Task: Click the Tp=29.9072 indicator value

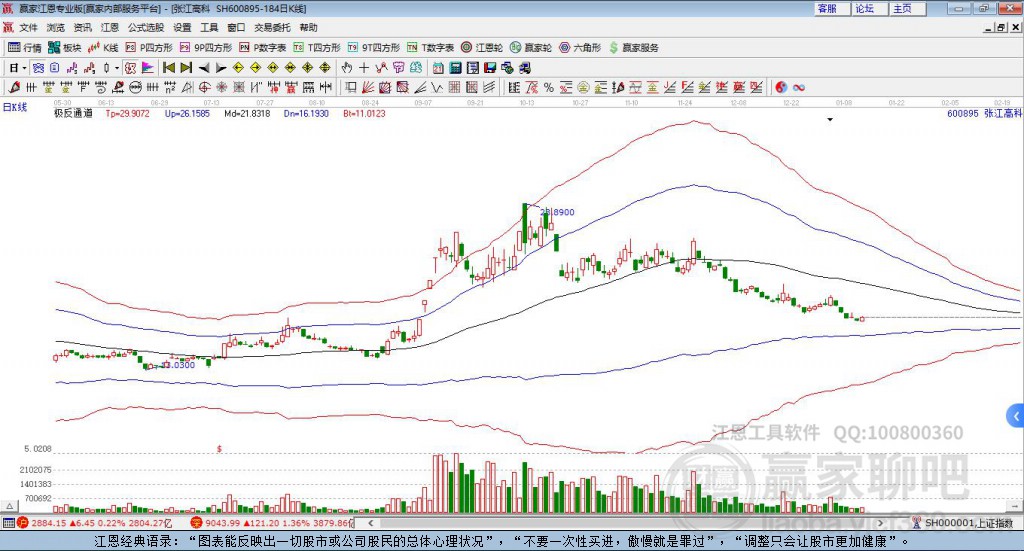Action: 127,114
